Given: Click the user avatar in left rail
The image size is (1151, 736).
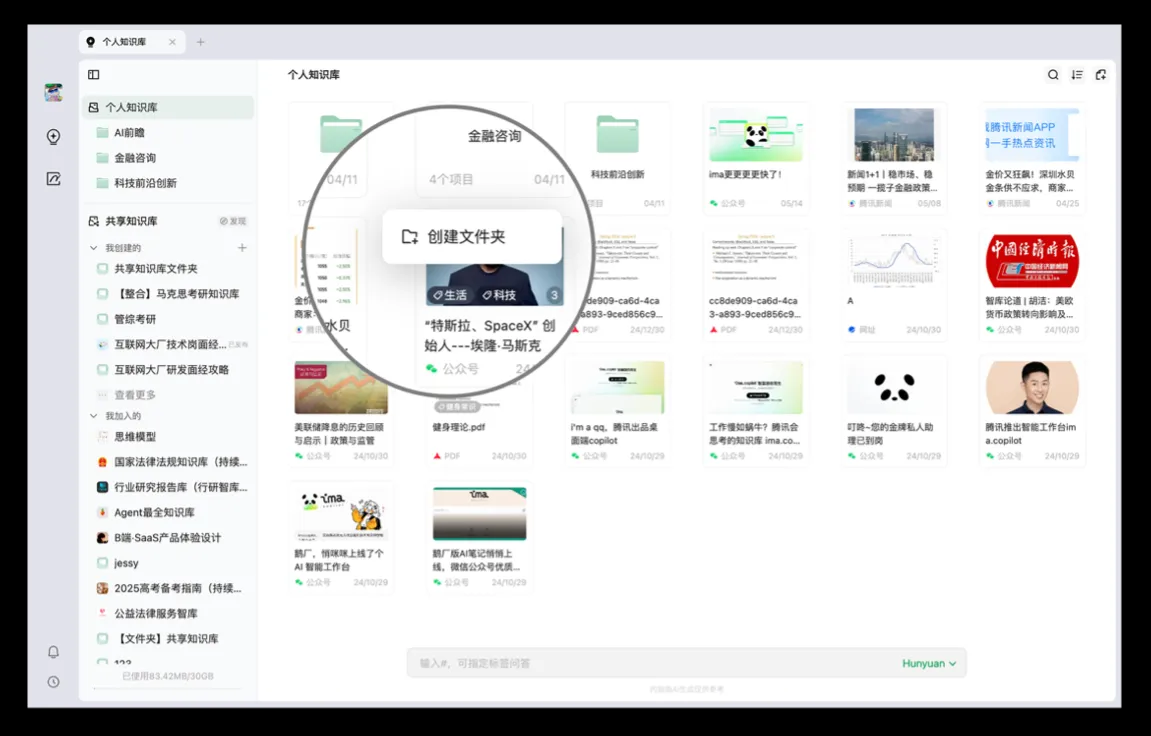Looking at the screenshot, I should [x=54, y=93].
